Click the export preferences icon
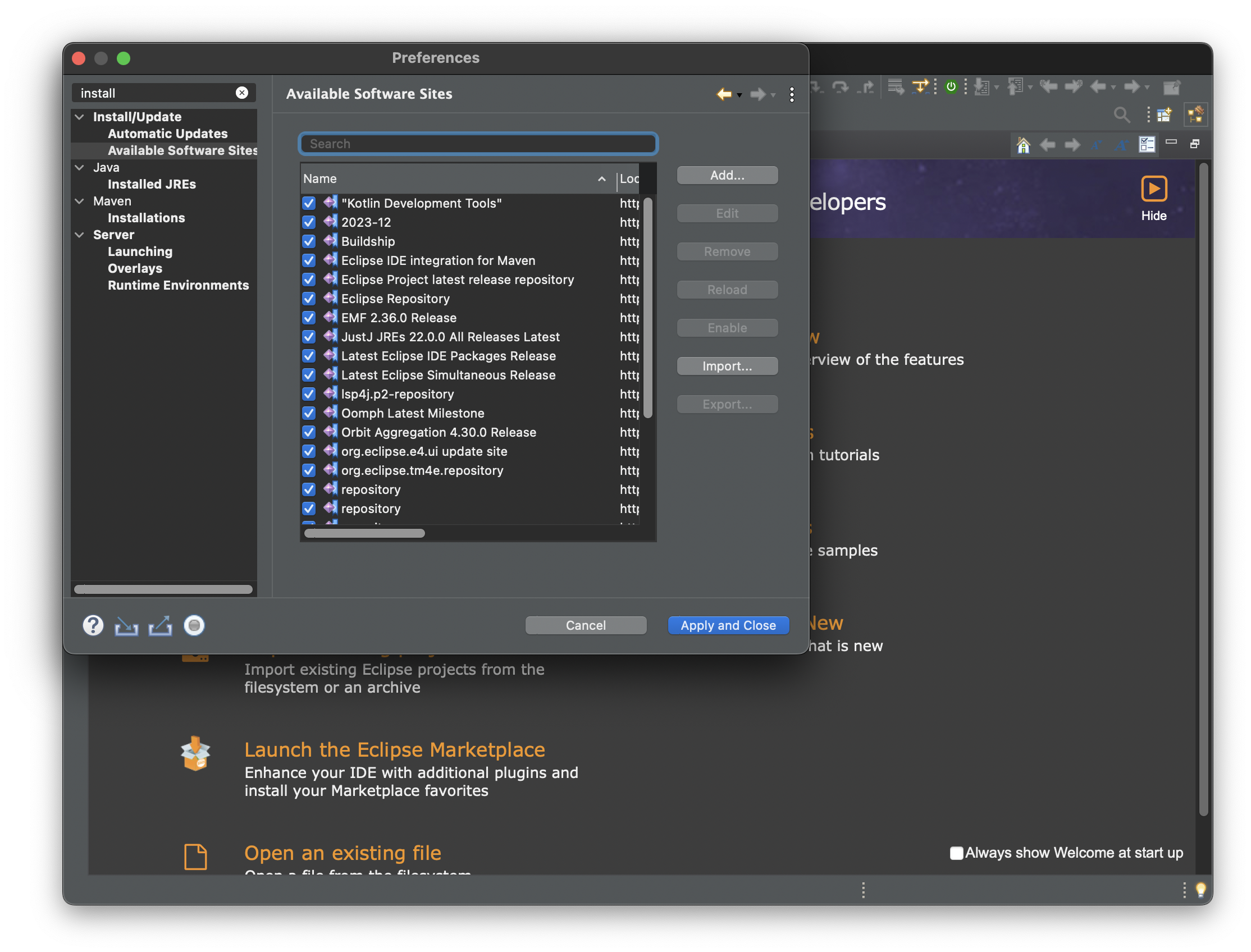The image size is (1251, 952). pyautogui.click(x=161, y=626)
